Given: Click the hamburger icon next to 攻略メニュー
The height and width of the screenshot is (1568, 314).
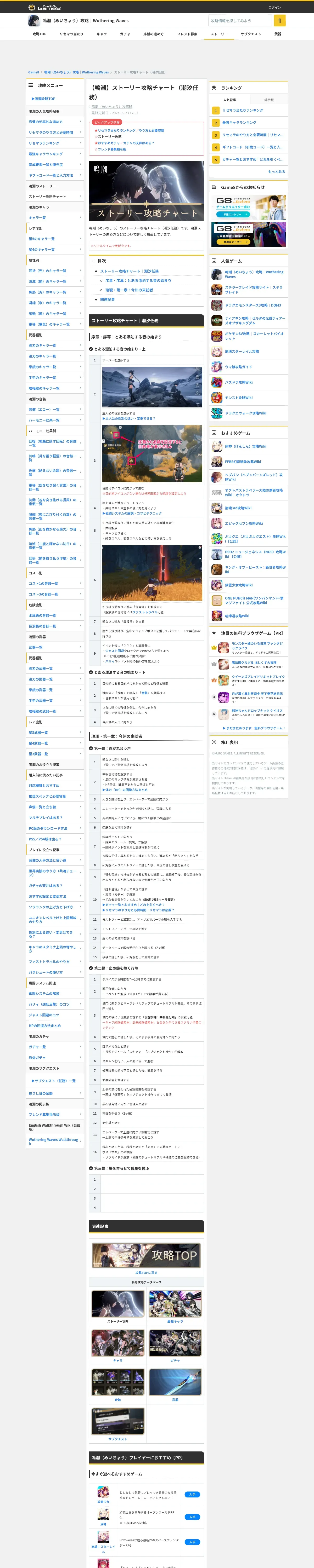Looking at the screenshot, I should (x=31, y=85).
